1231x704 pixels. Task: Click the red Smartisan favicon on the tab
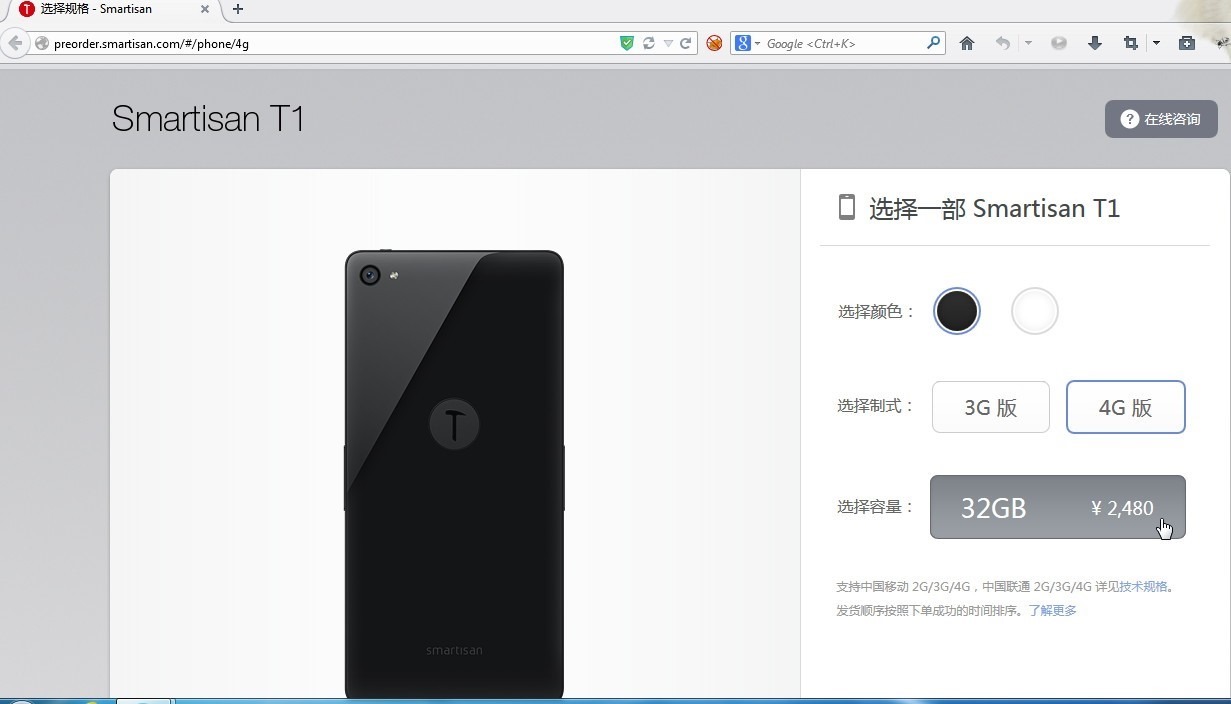coord(27,9)
